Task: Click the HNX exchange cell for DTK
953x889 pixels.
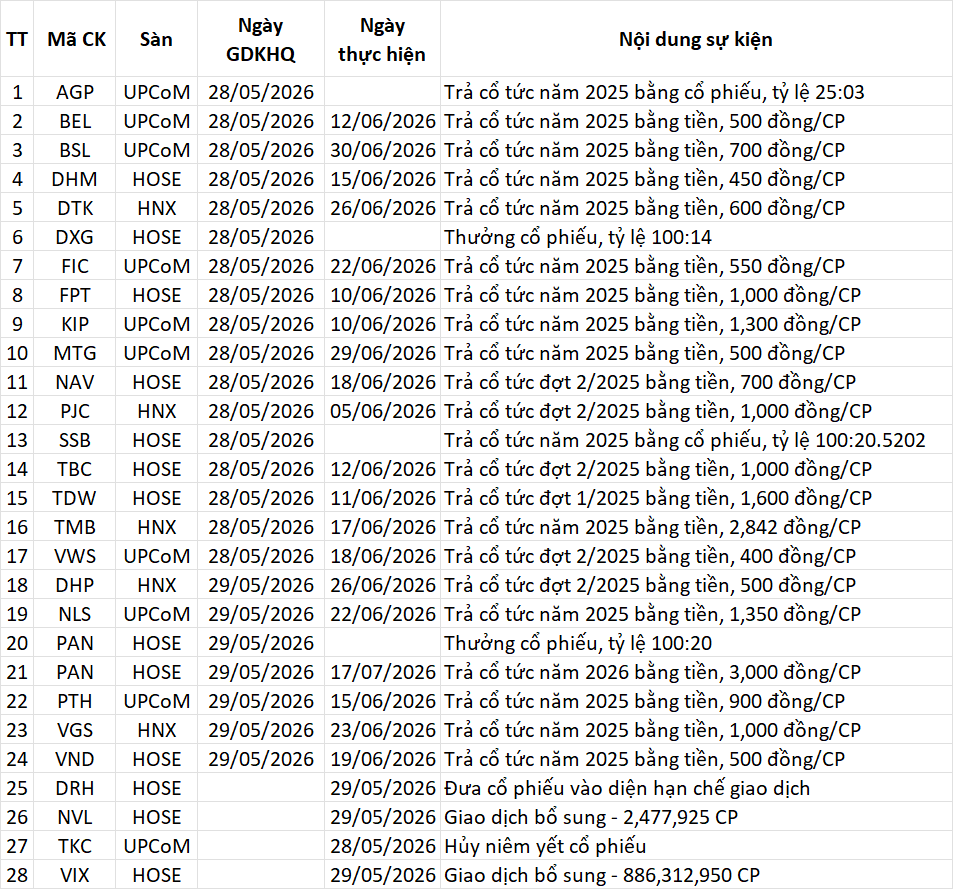Action: tap(156, 208)
